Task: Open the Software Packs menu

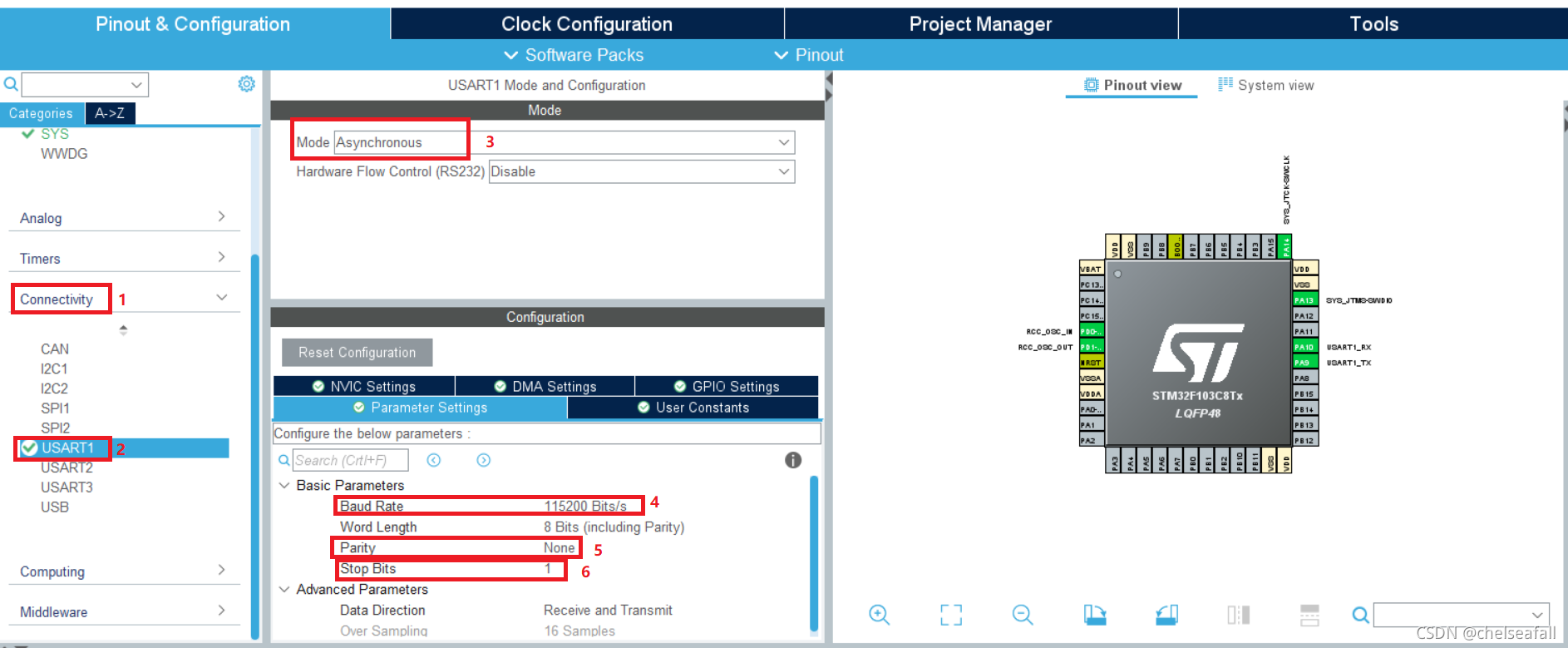Action: [574, 55]
